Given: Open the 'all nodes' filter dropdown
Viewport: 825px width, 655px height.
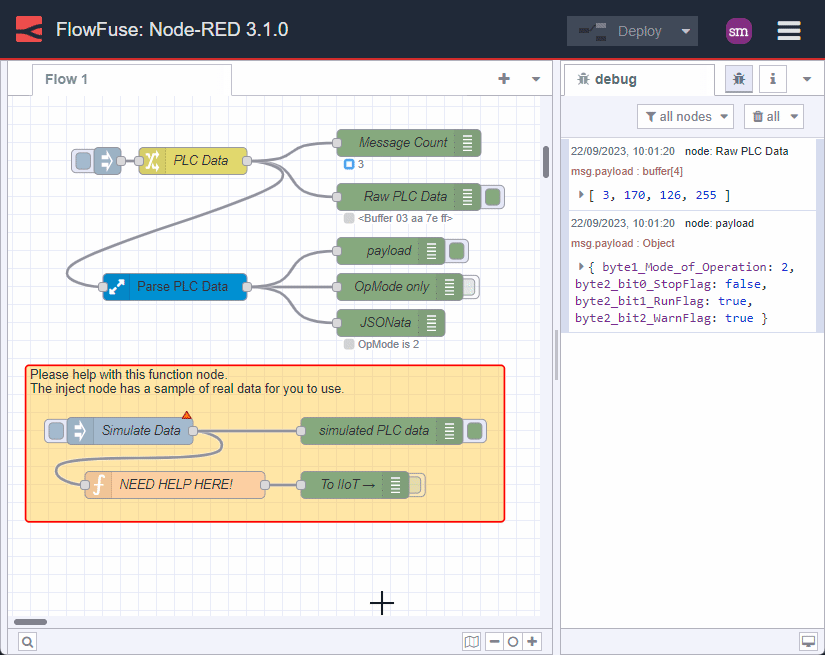Looking at the screenshot, I should click(685, 117).
